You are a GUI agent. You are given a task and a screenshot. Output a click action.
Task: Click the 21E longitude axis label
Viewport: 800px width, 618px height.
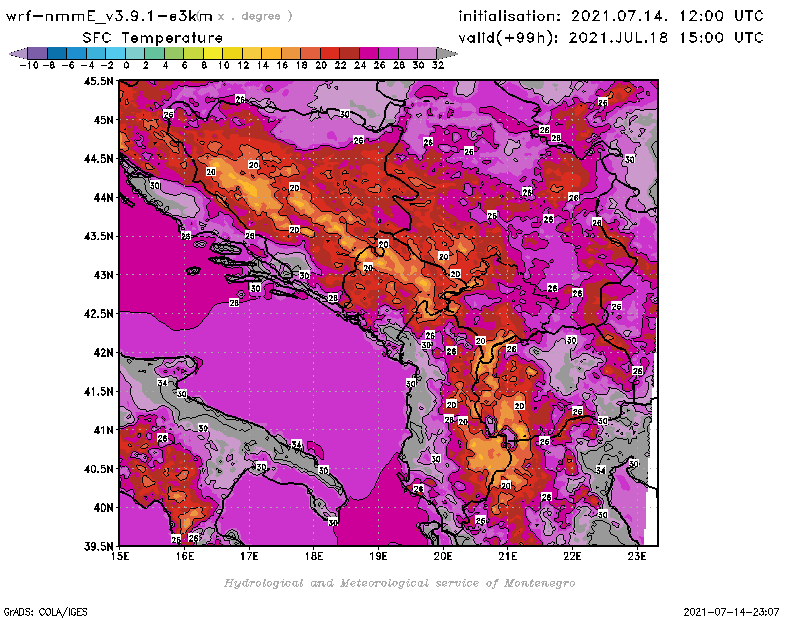(508, 556)
